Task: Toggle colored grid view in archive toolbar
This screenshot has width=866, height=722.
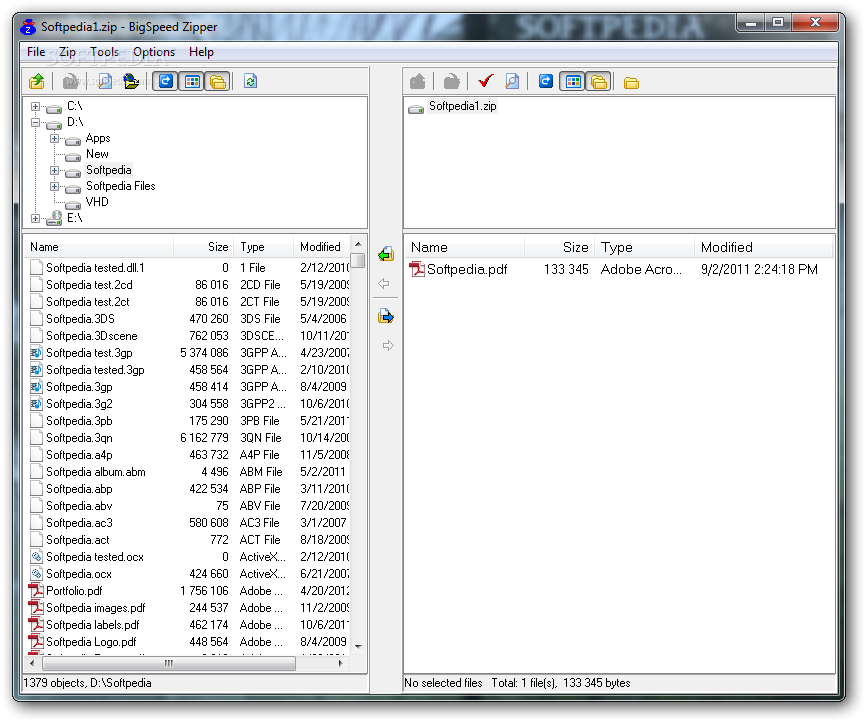Action: [573, 82]
